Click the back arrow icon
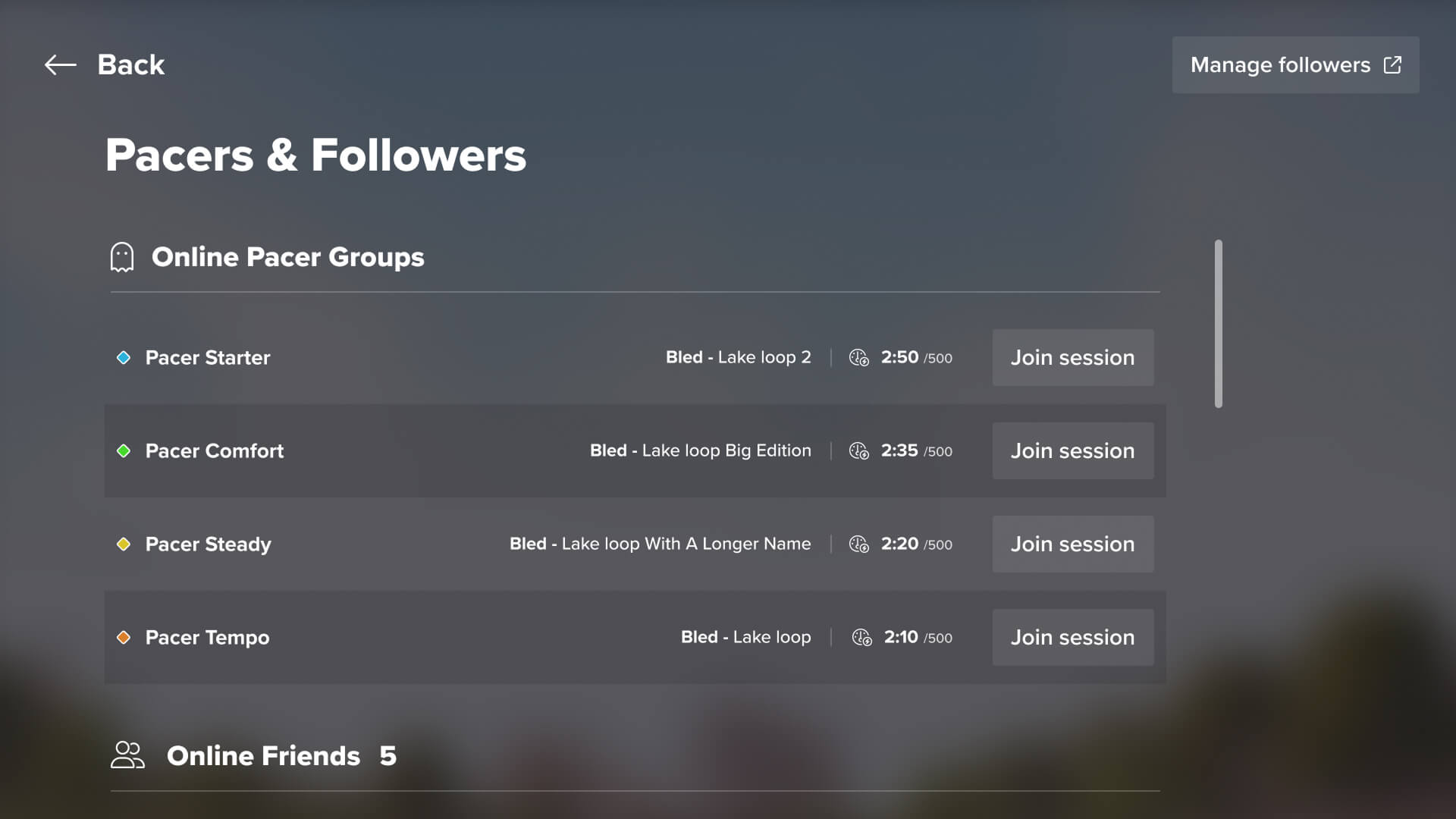 coord(61,65)
